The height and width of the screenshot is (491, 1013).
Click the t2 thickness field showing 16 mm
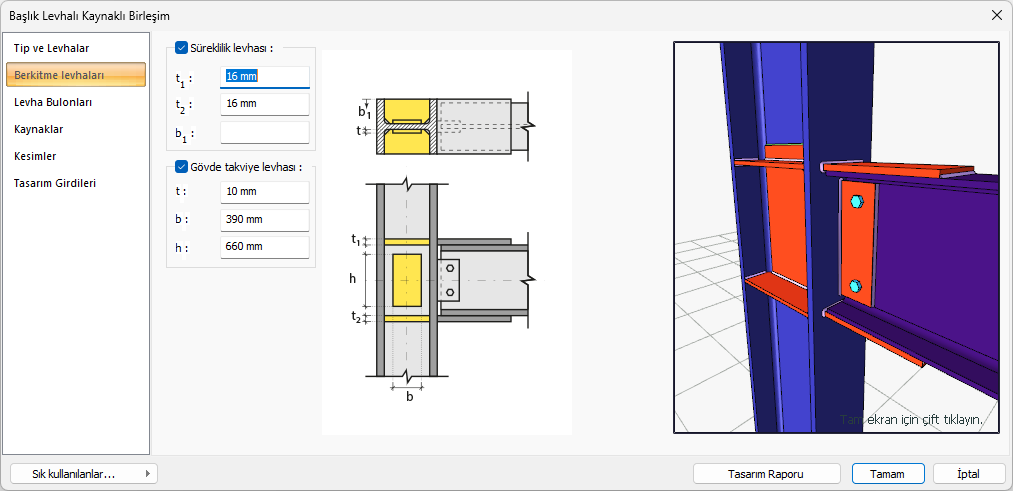point(264,104)
